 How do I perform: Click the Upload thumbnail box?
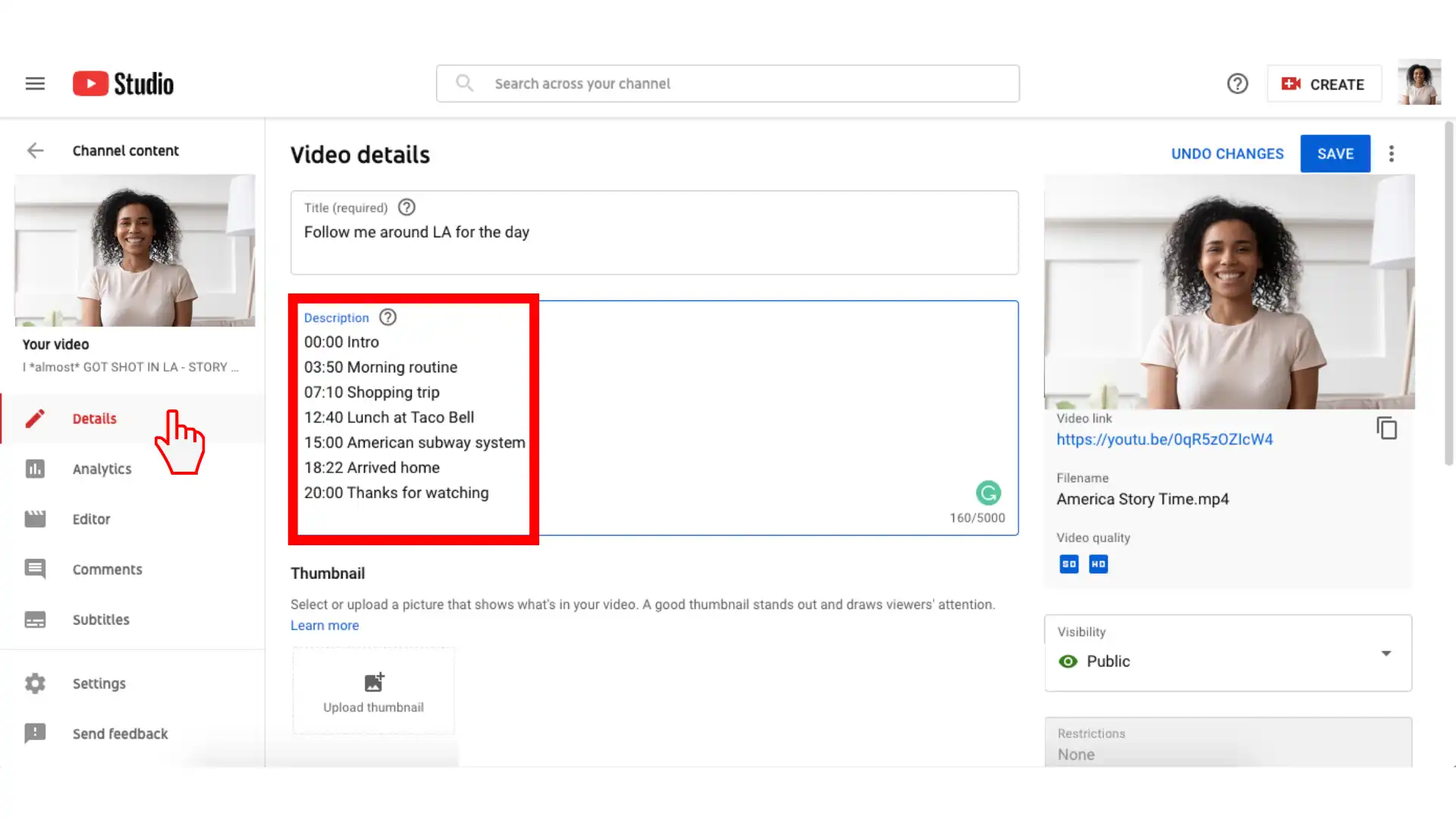click(374, 691)
